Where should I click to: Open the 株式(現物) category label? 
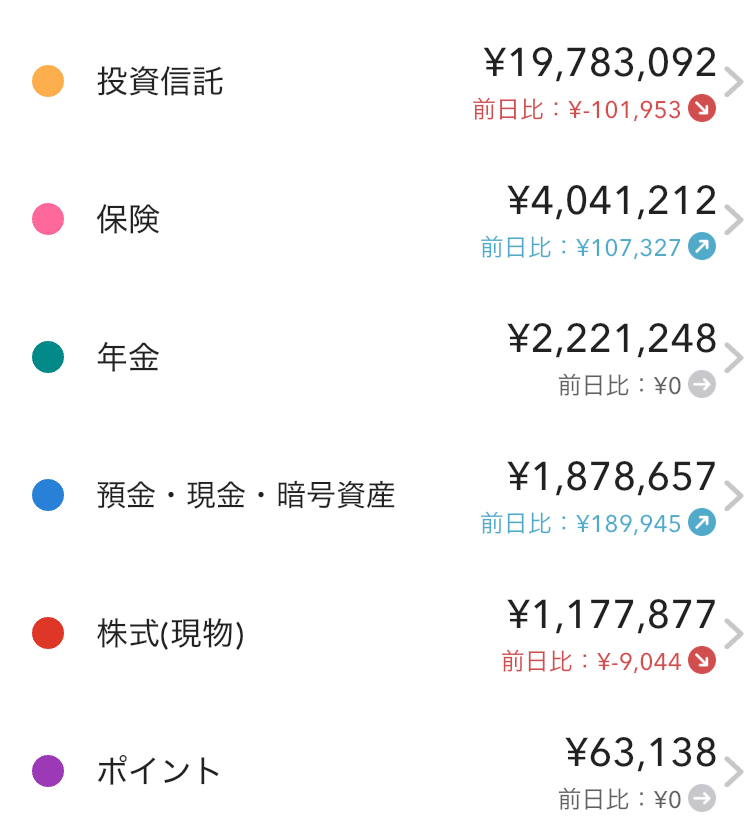pyautogui.click(x=170, y=634)
